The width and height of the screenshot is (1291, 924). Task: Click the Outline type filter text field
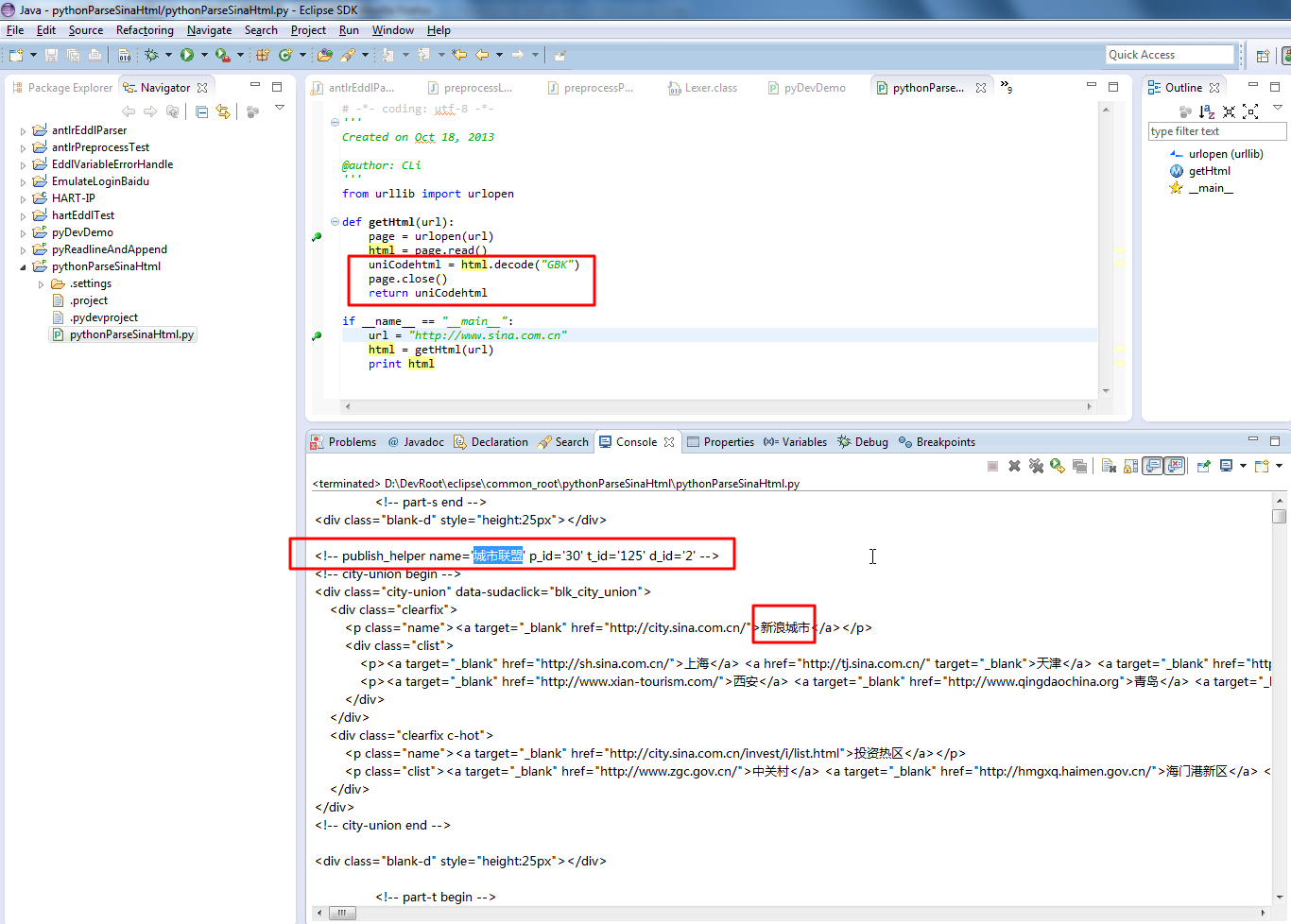[x=1217, y=131]
